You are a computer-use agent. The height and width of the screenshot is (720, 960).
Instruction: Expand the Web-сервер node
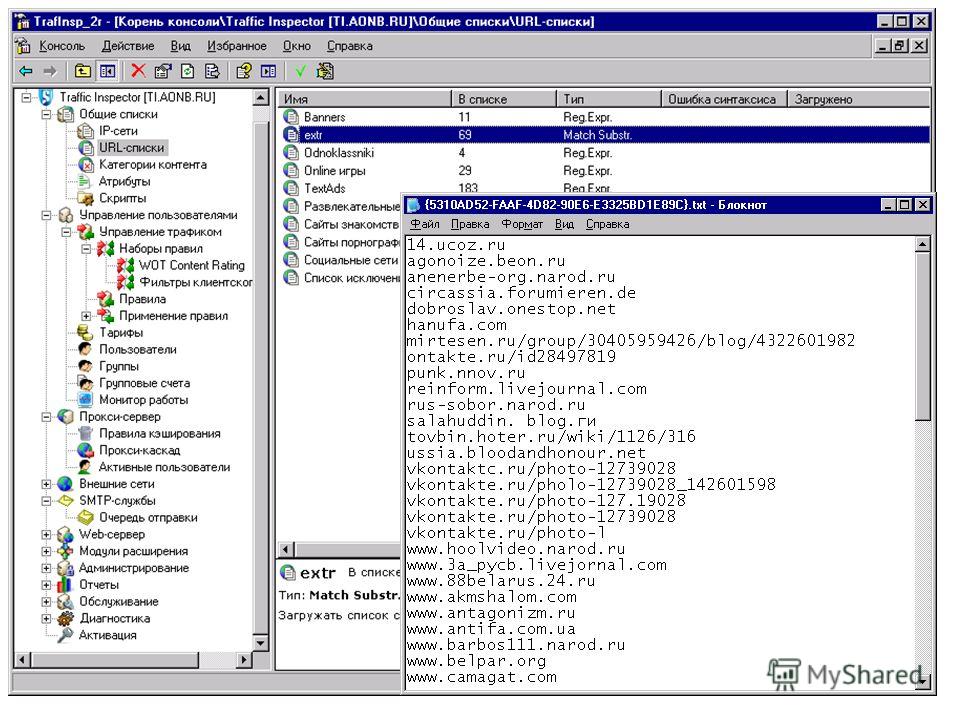coord(46,535)
